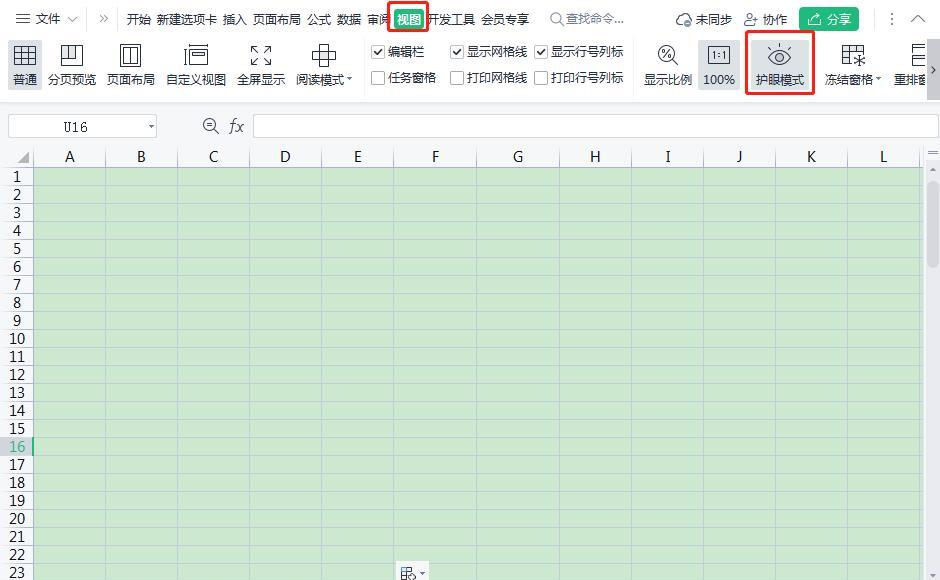Screen dimensions: 940x580
Task: Toggle 护眼模式 eye protection mode
Action: (x=779, y=65)
